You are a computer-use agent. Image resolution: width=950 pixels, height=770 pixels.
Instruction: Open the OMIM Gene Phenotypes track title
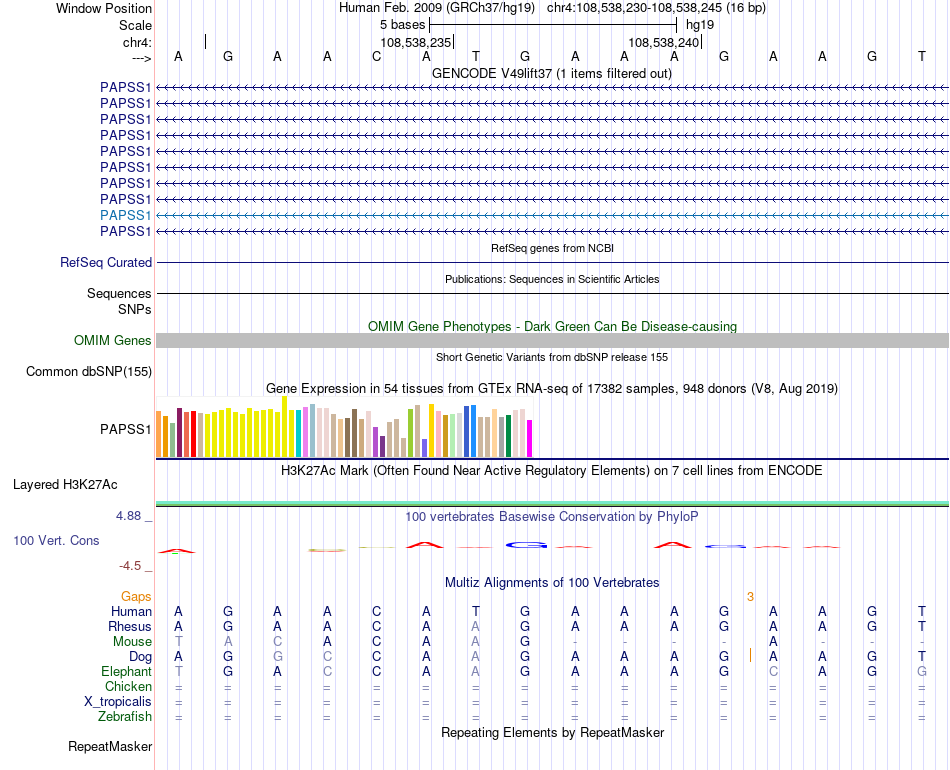point(553,327)
